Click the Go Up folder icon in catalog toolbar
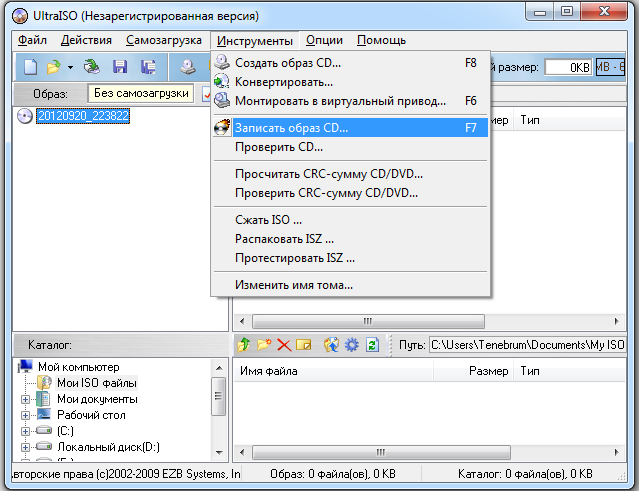The image size is (639, 491). 244,345
